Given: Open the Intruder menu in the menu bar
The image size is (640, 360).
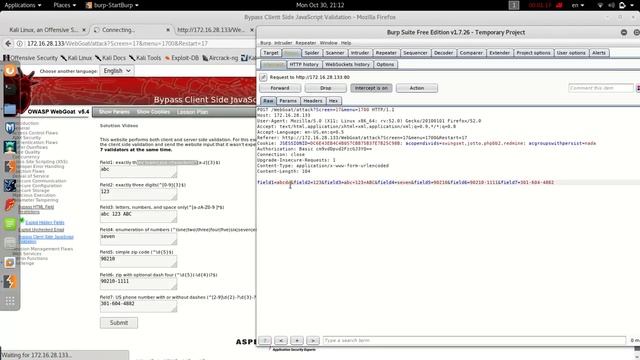Looking at the screenshot, I should click(x=283, y=43).
